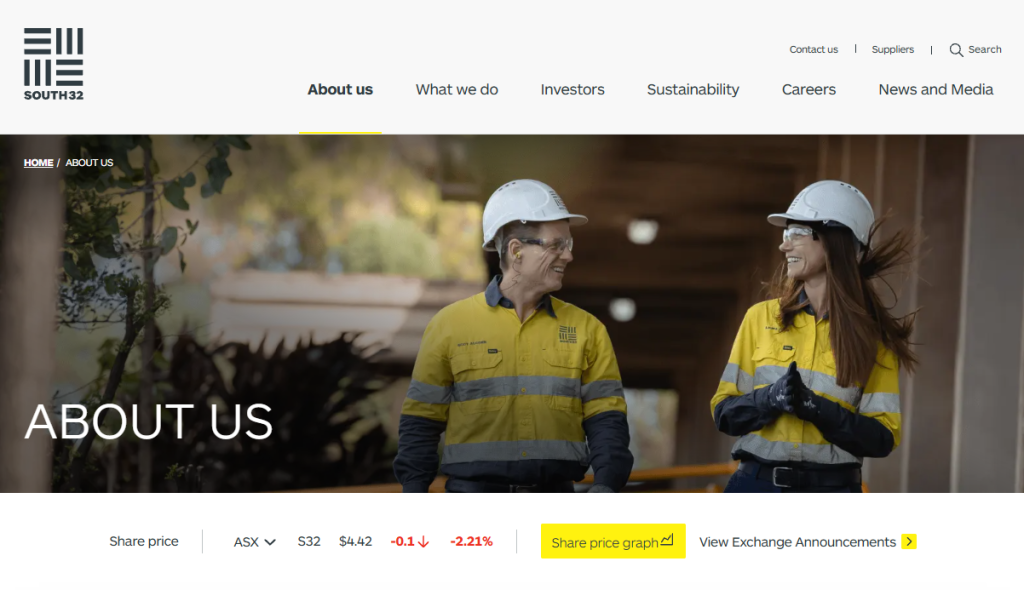Viewport: 1024px width, 590px height.
Task: Click the Contact us link
Action: point(813,50)
